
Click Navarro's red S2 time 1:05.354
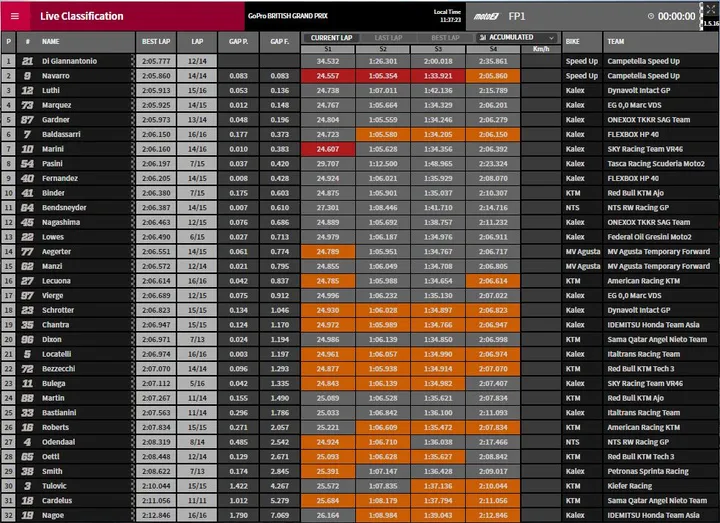383,76
